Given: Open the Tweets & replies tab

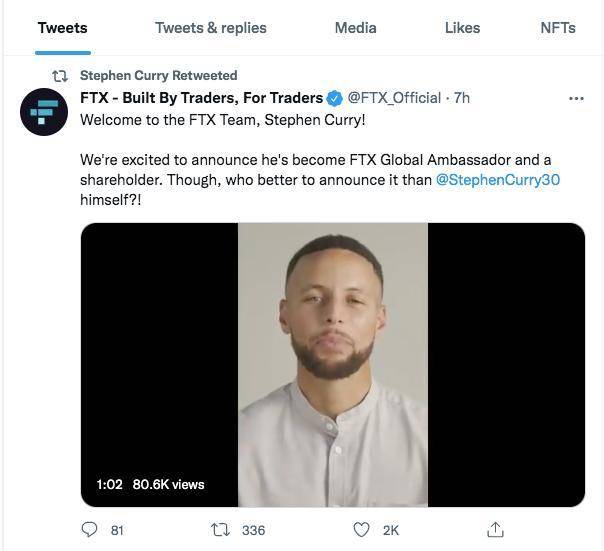Looking at the screenshot, I should (210, 28).
